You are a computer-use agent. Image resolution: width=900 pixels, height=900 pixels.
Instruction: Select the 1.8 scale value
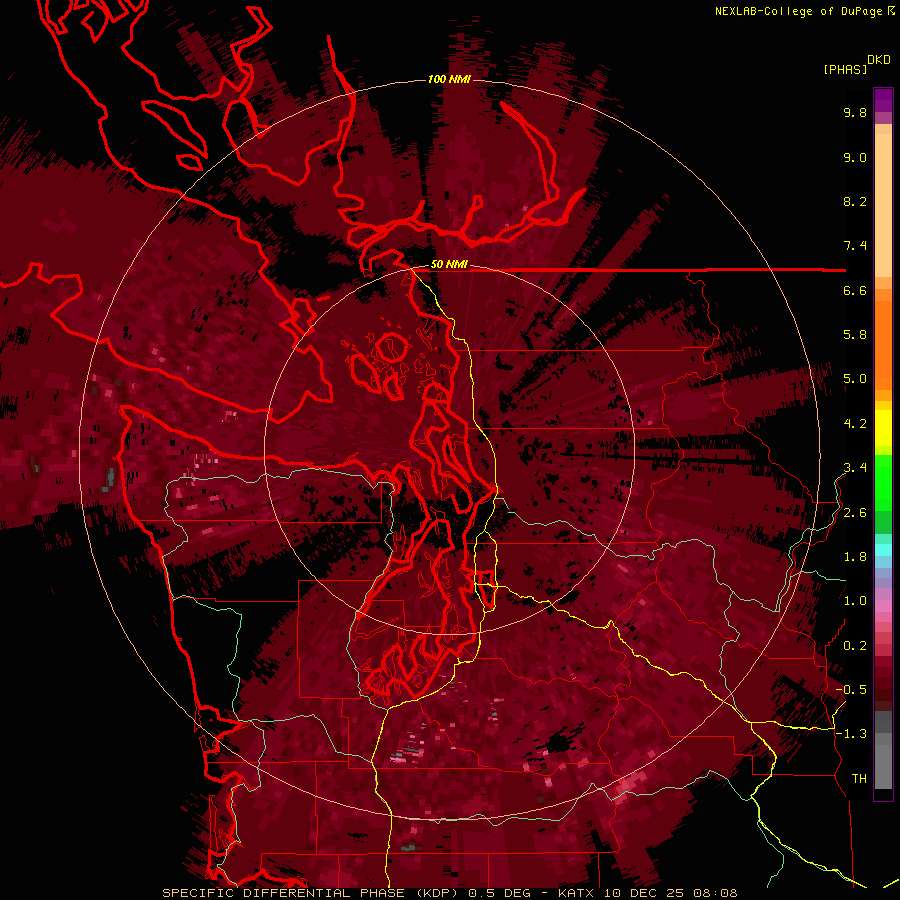click(855, 557)
